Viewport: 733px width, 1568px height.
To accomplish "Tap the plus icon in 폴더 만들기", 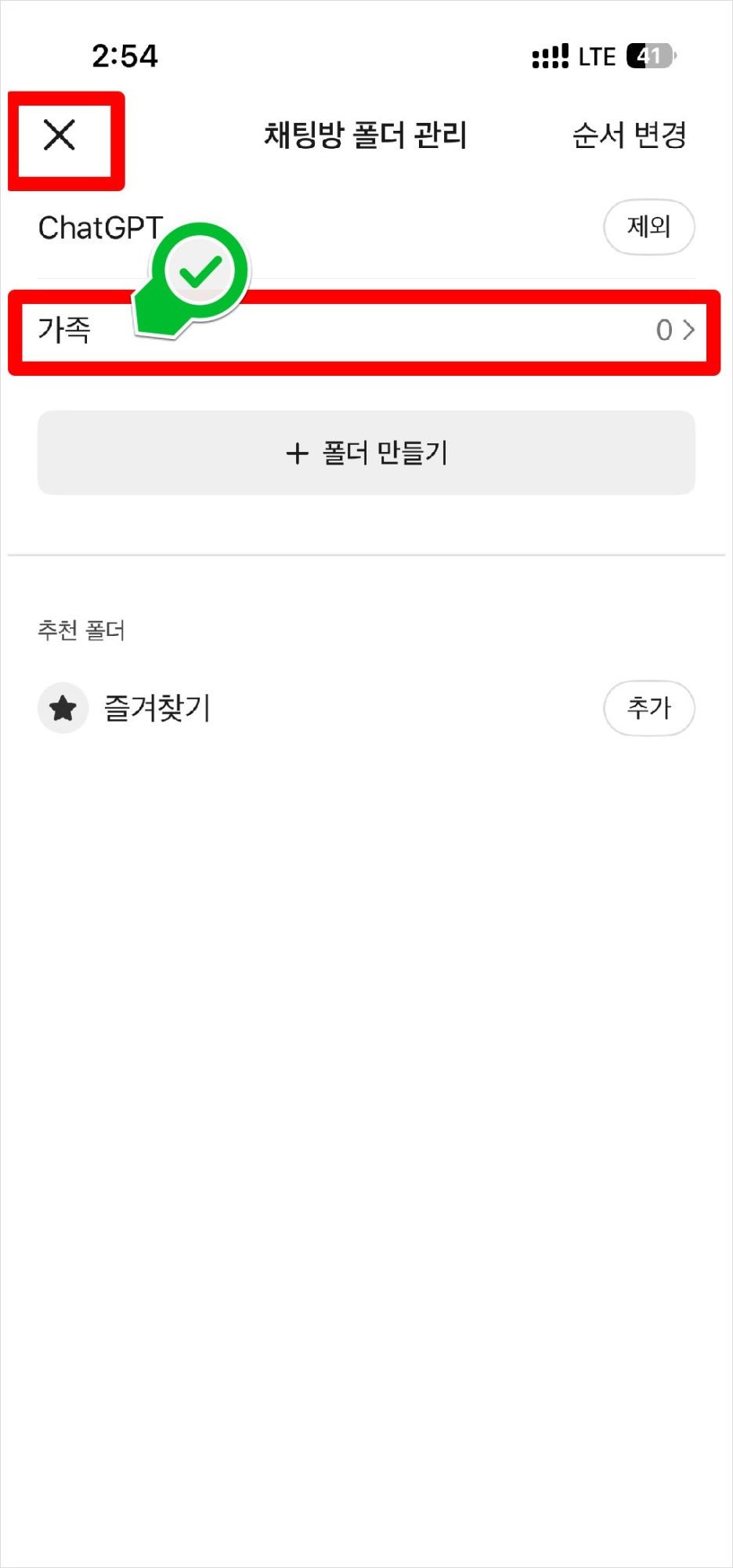I will (297, 453).
